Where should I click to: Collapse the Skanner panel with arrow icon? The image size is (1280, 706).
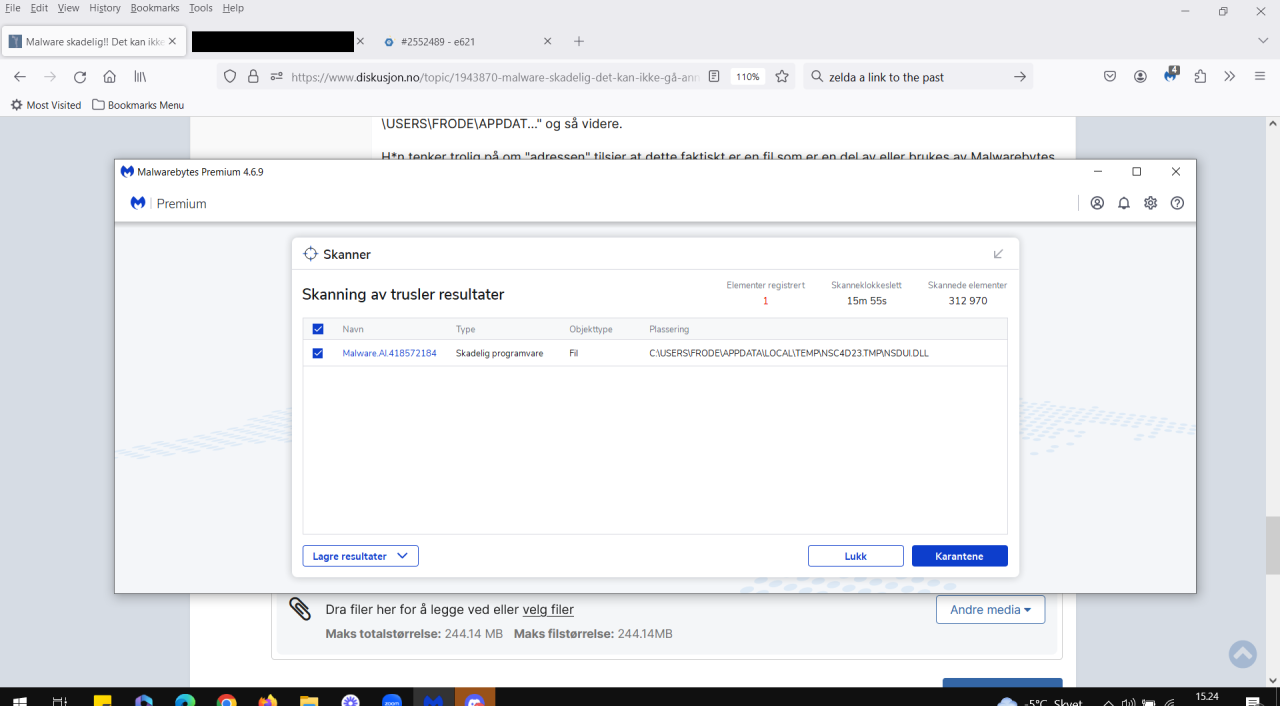(998, 254)
